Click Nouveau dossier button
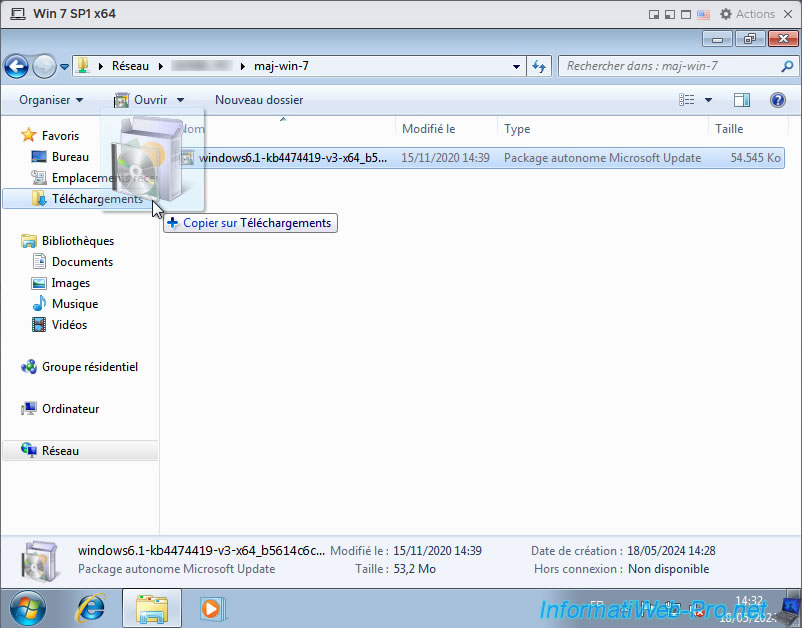Viewport: 802px width, 628px height. (259, 100)
